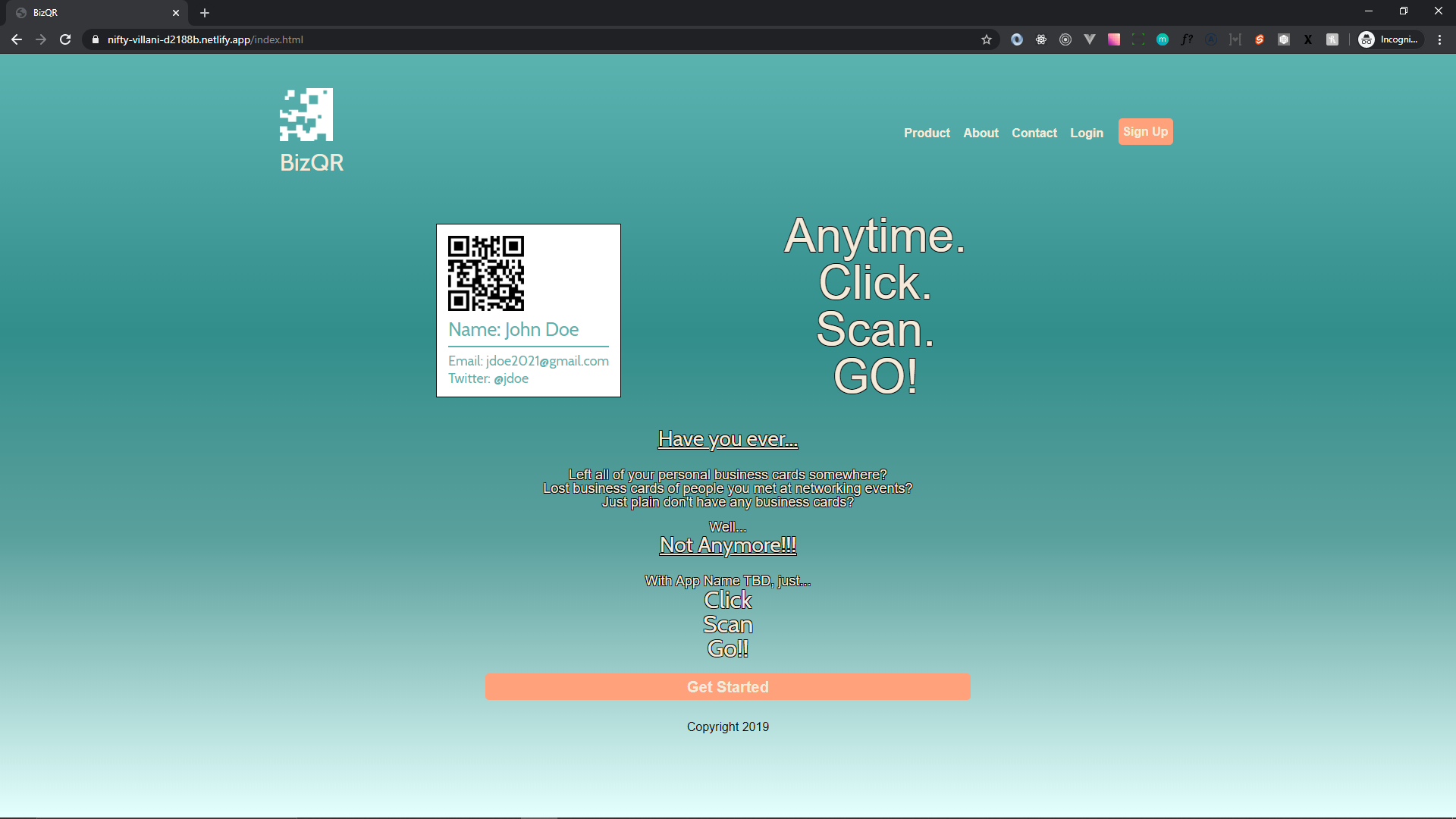Open a new browser tab with the plus button
The image size is (1456, 819).
point(204,13)
